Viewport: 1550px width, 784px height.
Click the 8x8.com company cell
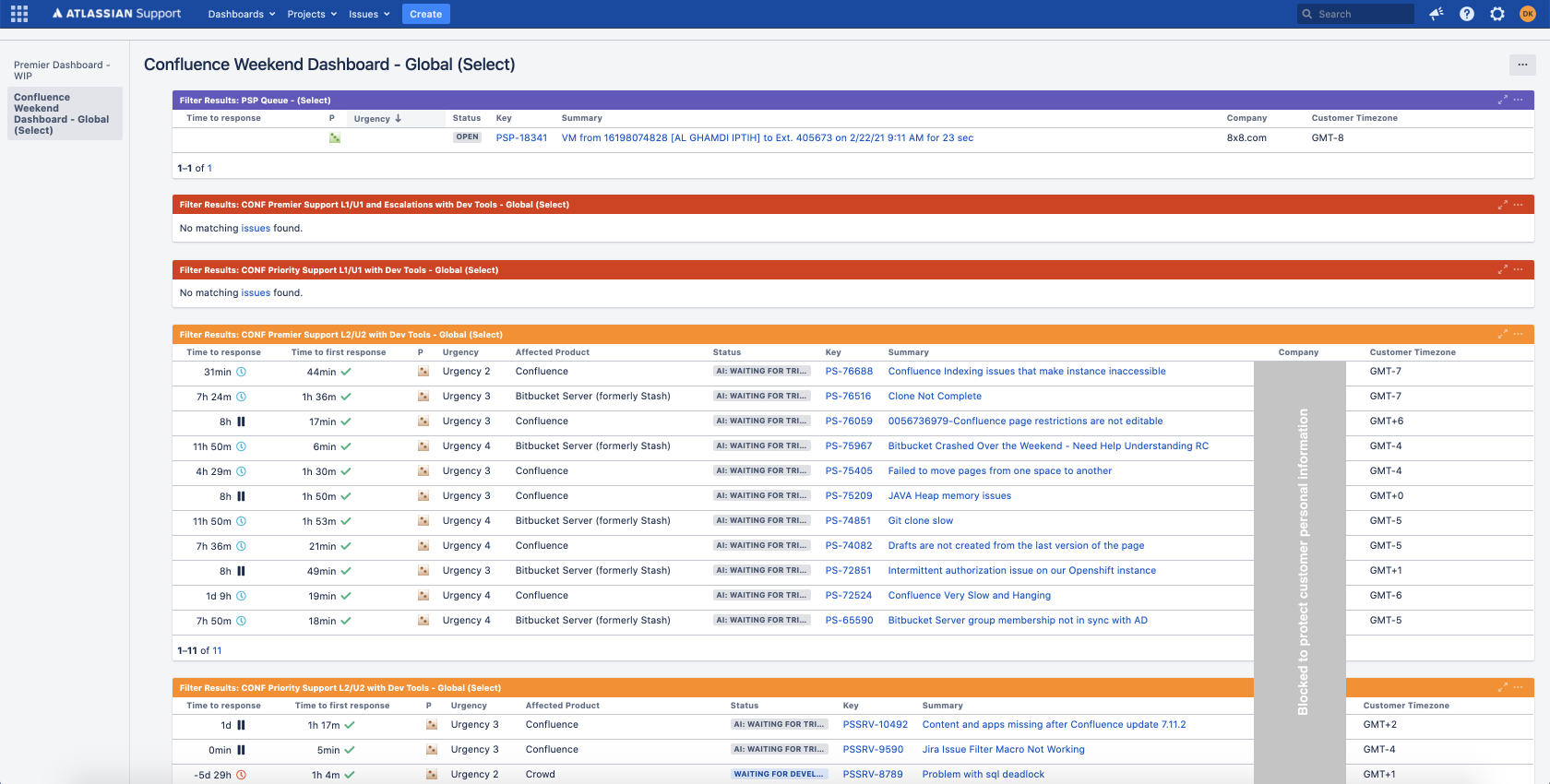[x=1246, y=137]
